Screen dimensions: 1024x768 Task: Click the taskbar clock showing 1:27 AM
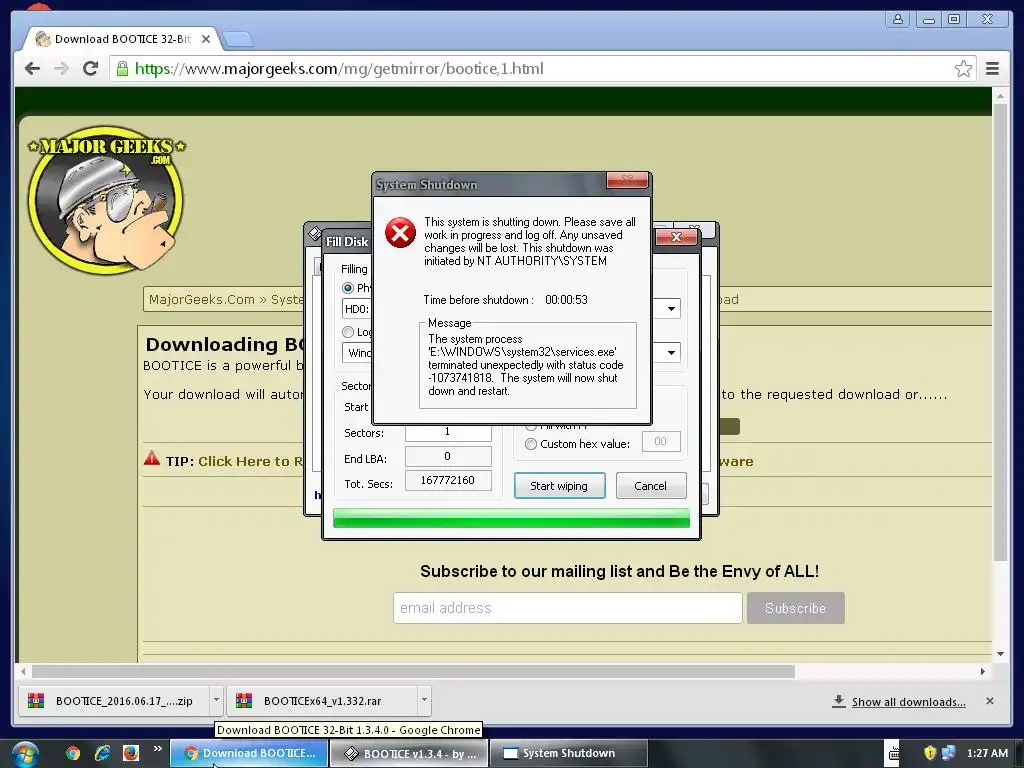tap(987, 753)
